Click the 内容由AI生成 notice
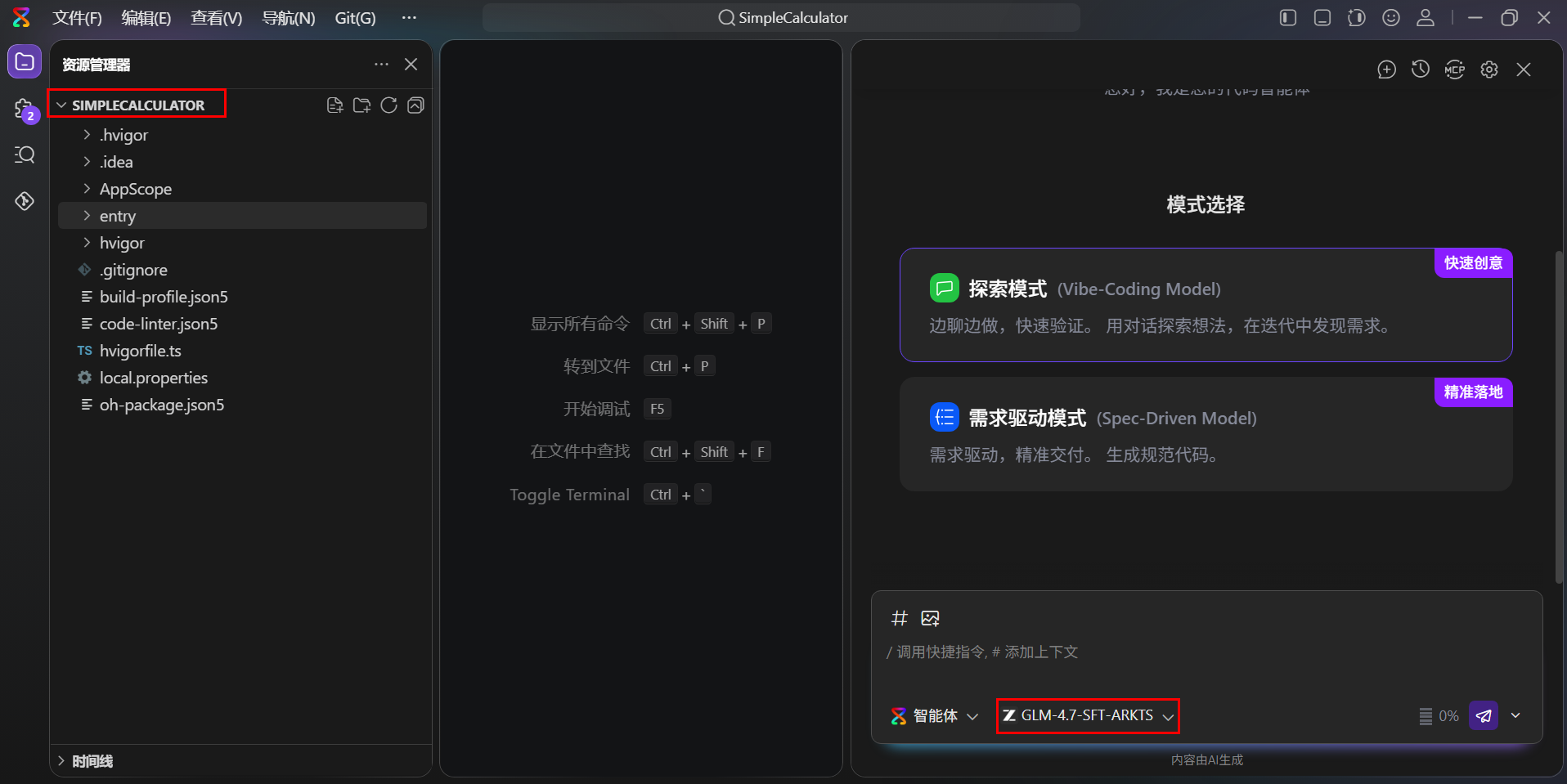 click(1206, 760)
